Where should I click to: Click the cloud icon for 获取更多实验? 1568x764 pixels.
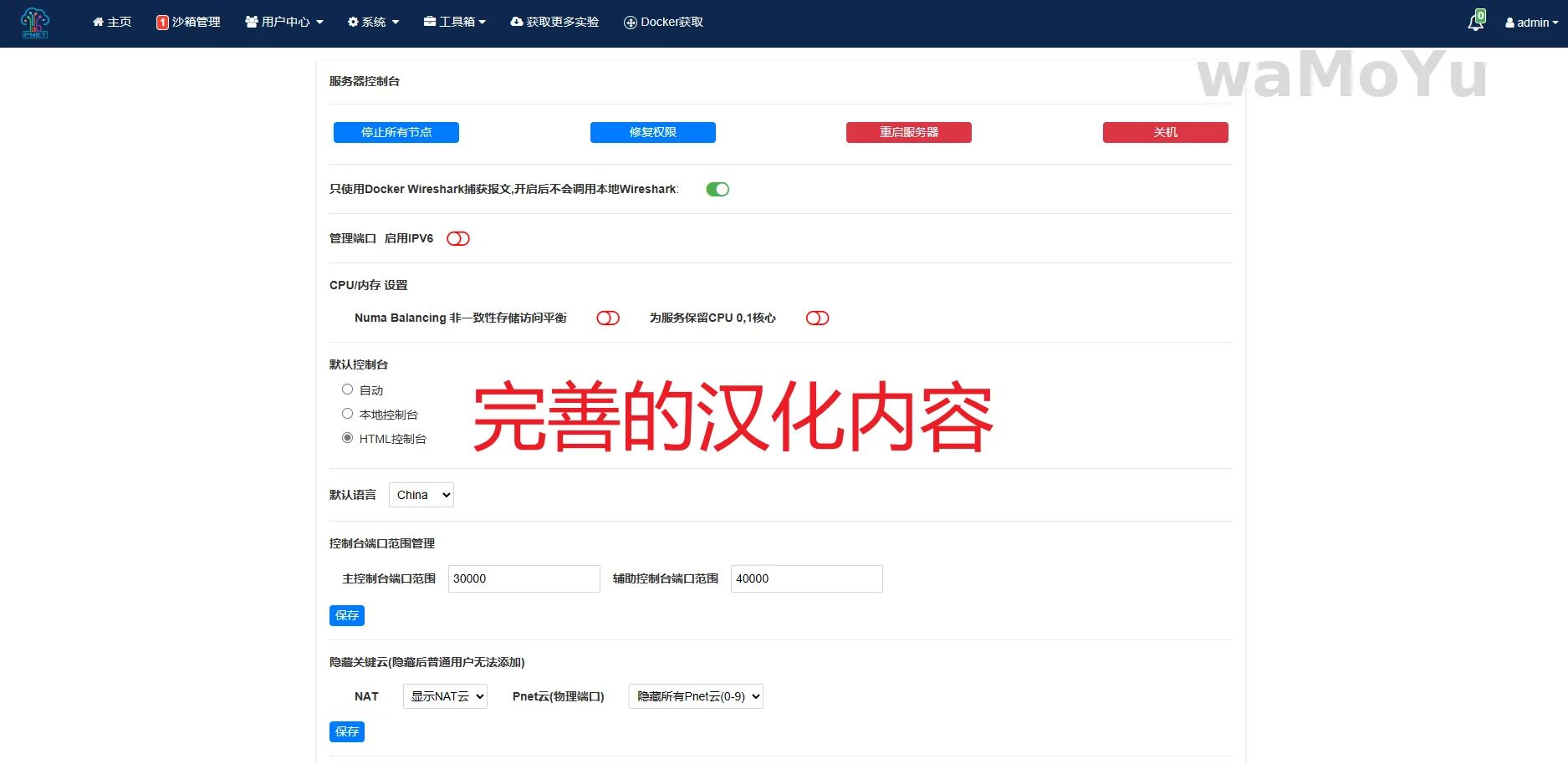[517, 22]
